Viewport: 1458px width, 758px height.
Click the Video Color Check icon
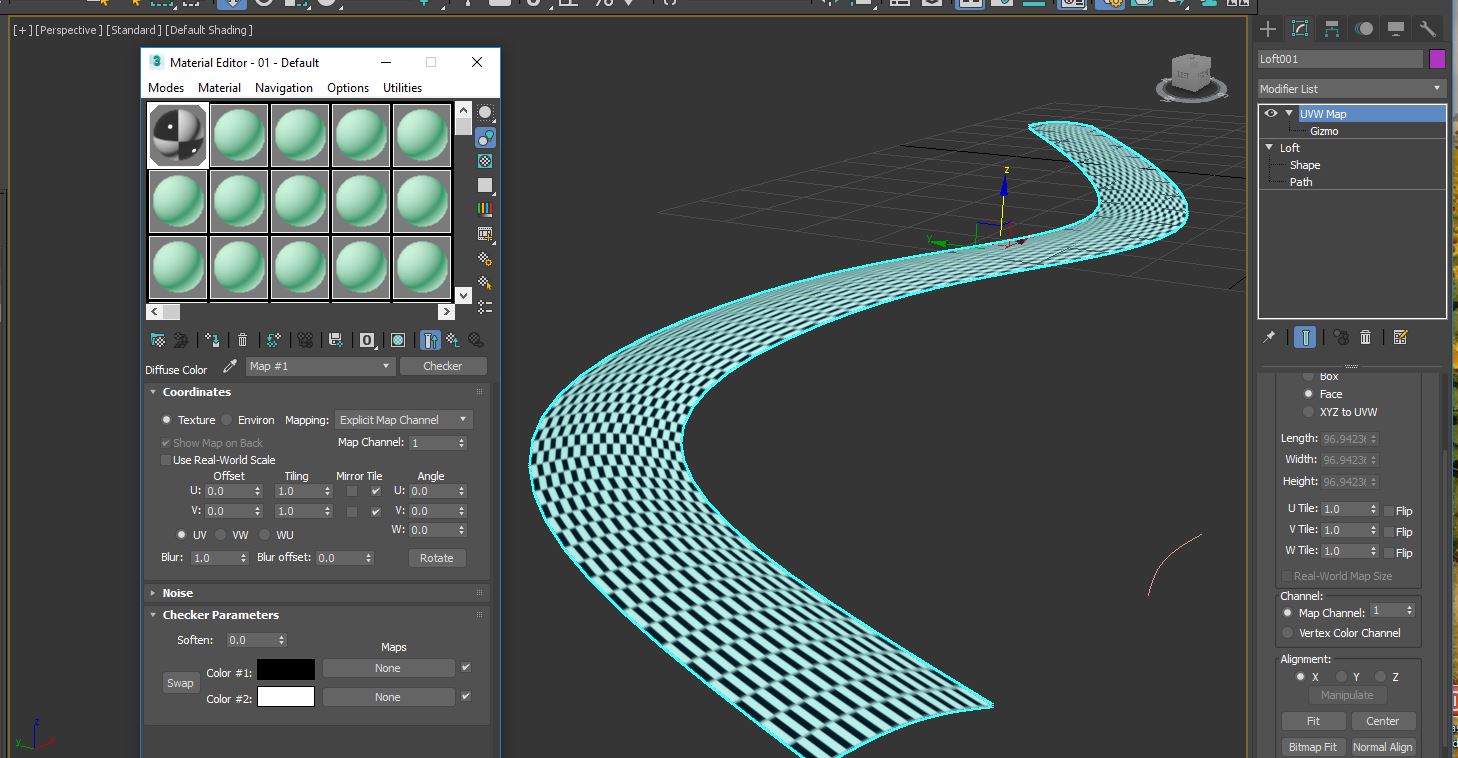[x=485, y=209]
